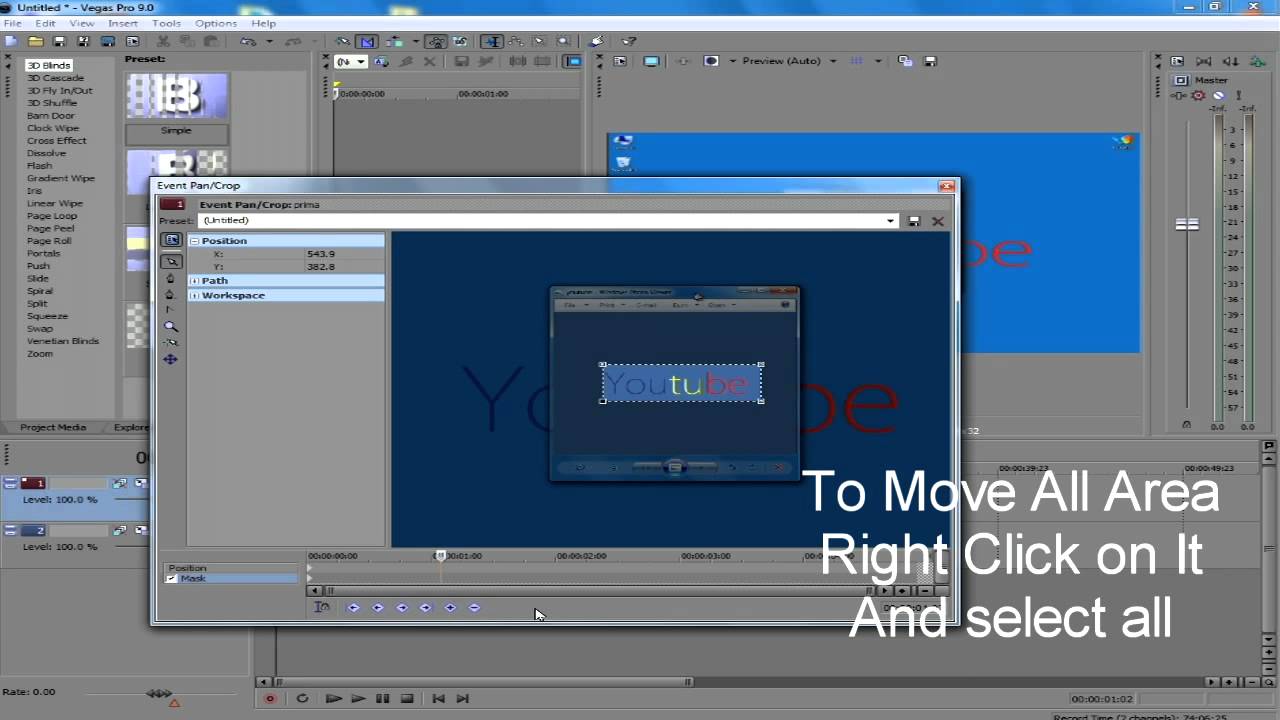Click Master mixer properties icon
1280x720 pixels.
[1178, 61]
